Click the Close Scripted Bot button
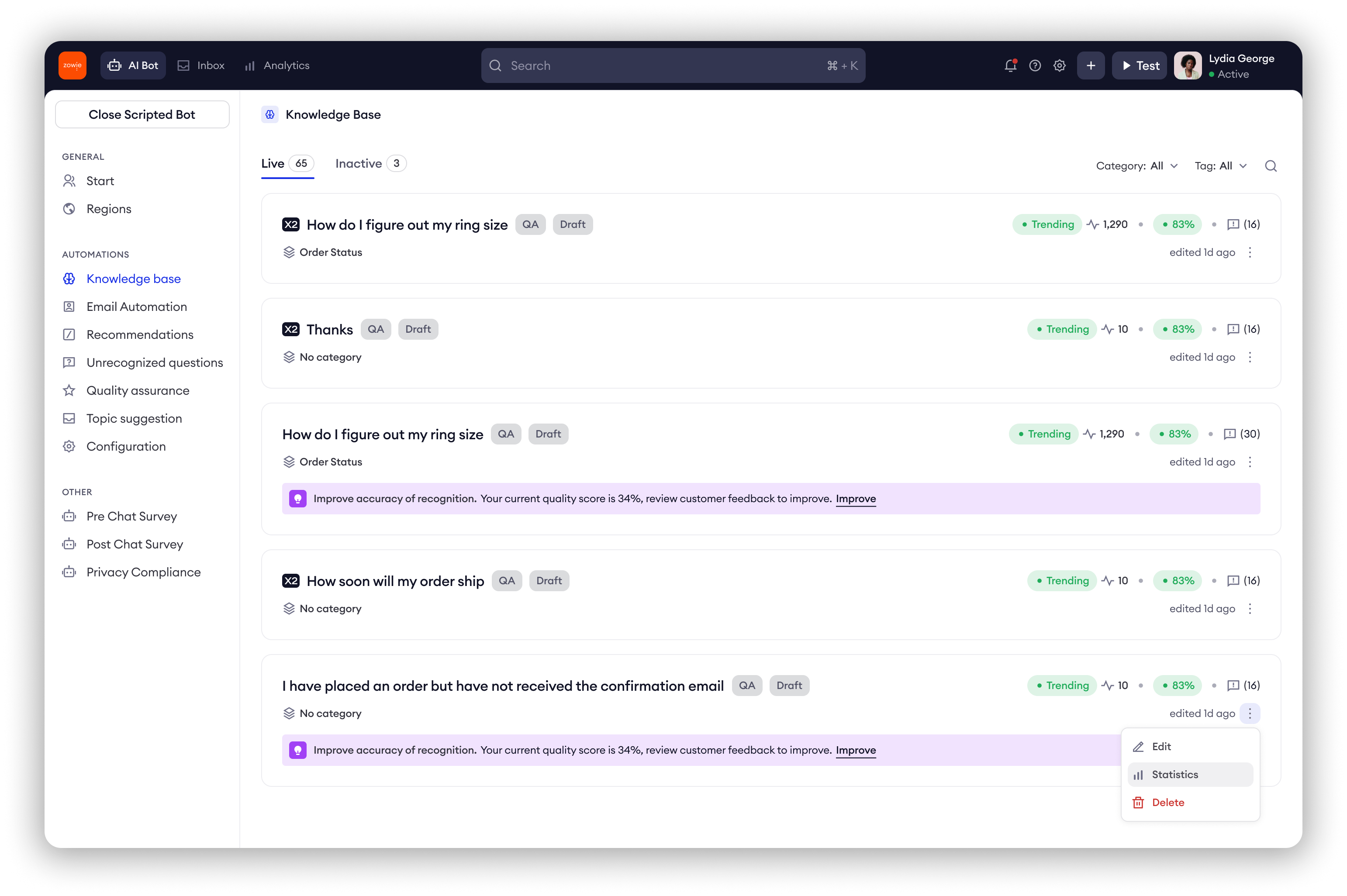 pyautogui.click(x=142, y=115)
